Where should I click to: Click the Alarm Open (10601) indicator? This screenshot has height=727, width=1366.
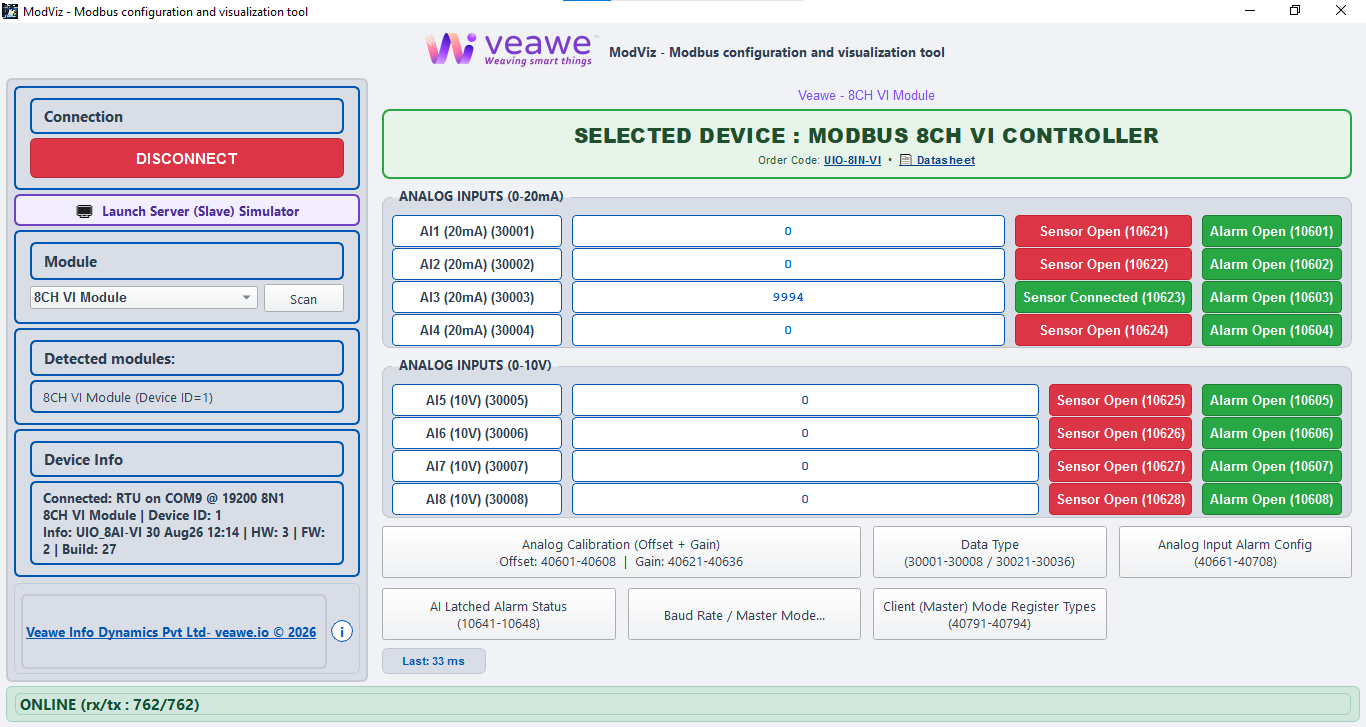(1272, 231)
